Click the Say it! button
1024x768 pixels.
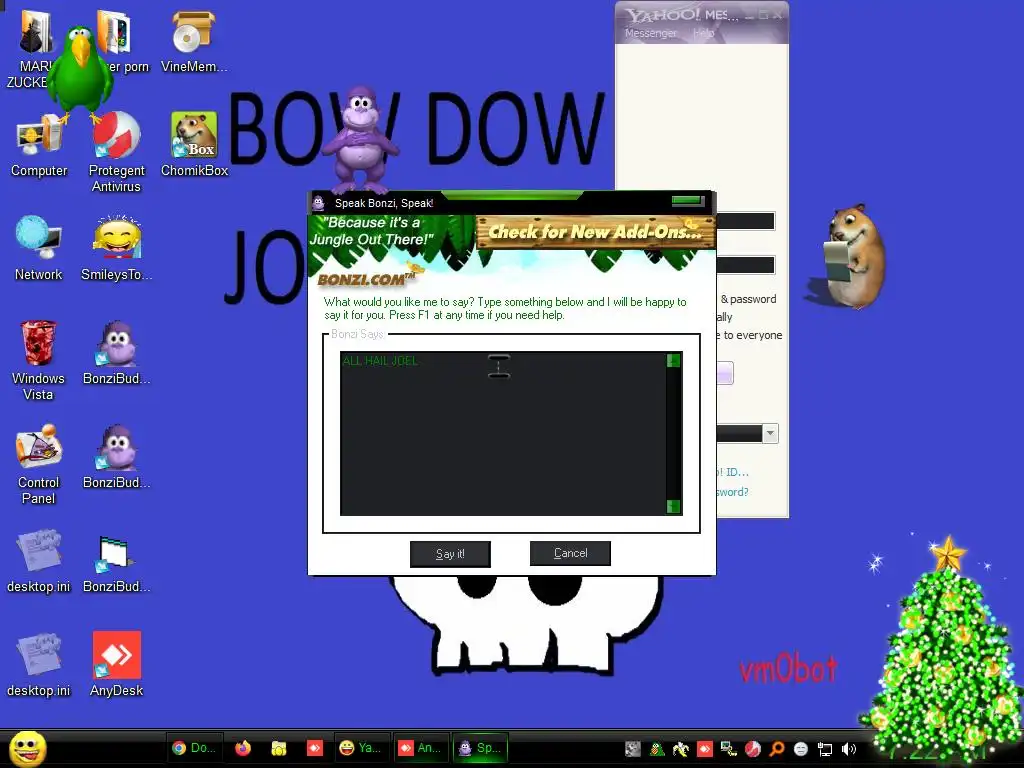pos(450,554)
